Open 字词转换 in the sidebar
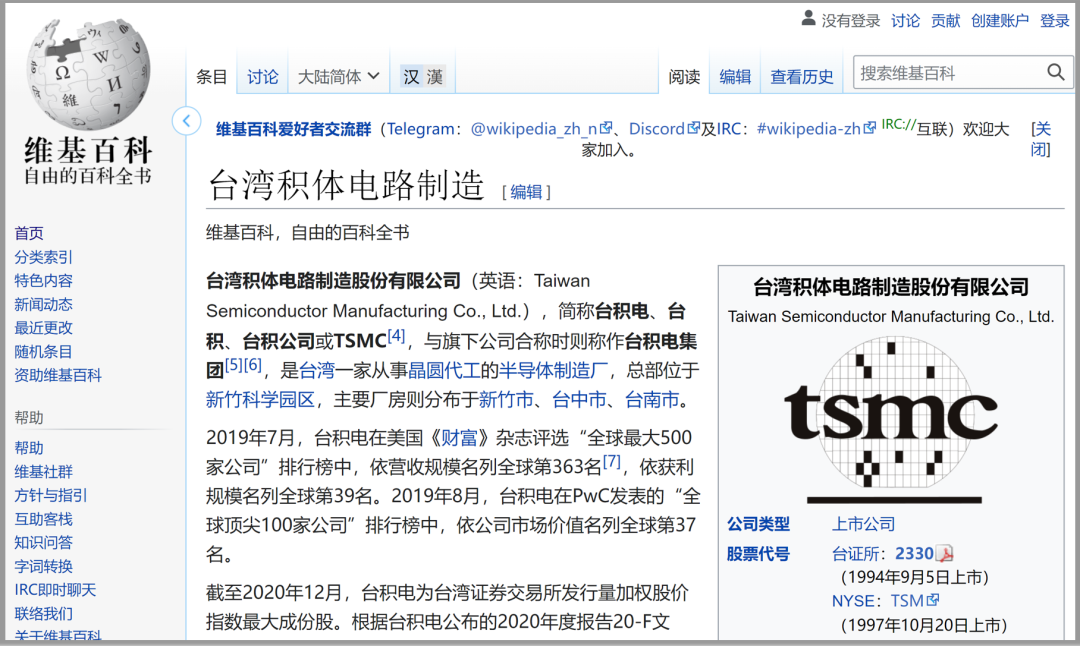 pos(43,566)
